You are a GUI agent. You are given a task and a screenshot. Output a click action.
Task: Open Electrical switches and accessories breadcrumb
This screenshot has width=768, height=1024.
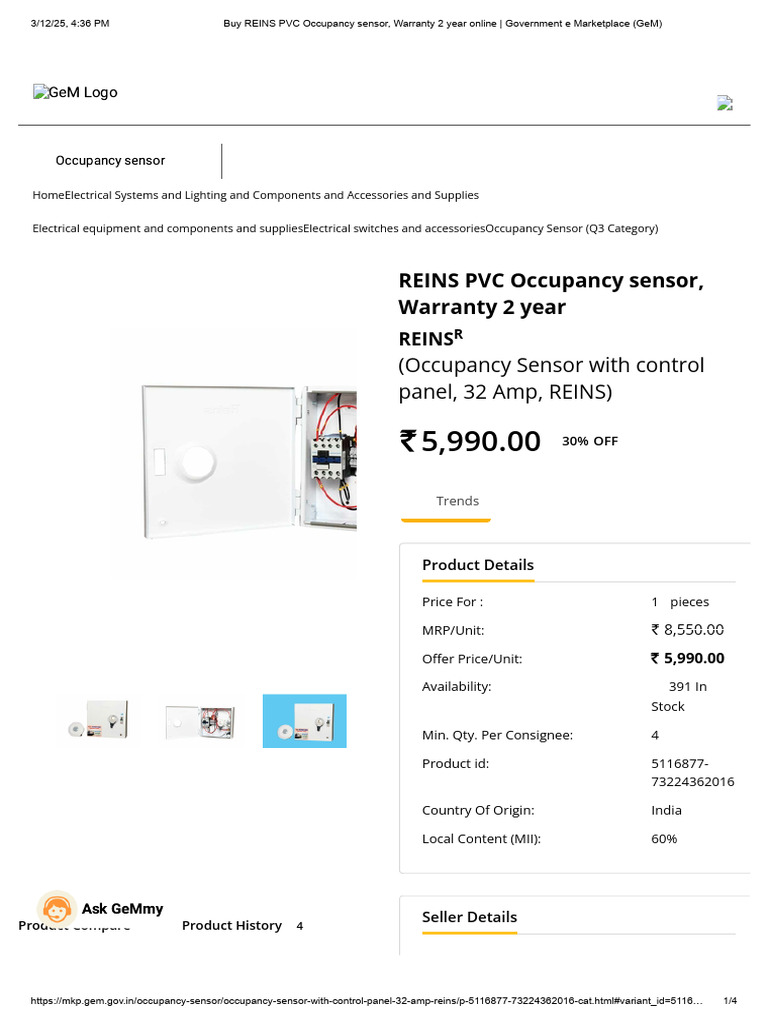tap(394, 228)
